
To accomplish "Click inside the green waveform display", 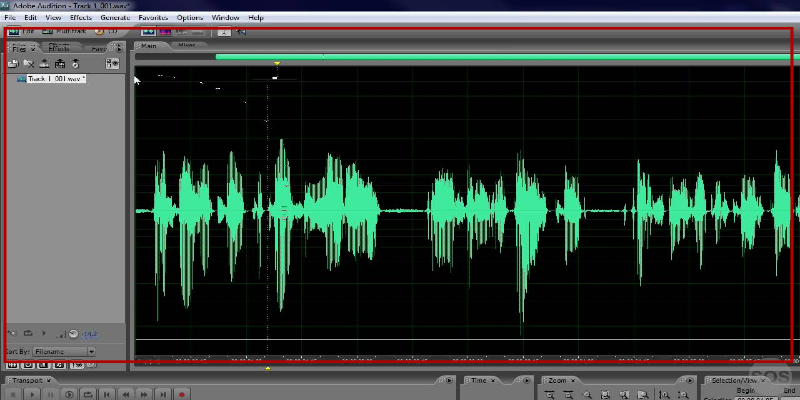I will (x=463, y=211).
